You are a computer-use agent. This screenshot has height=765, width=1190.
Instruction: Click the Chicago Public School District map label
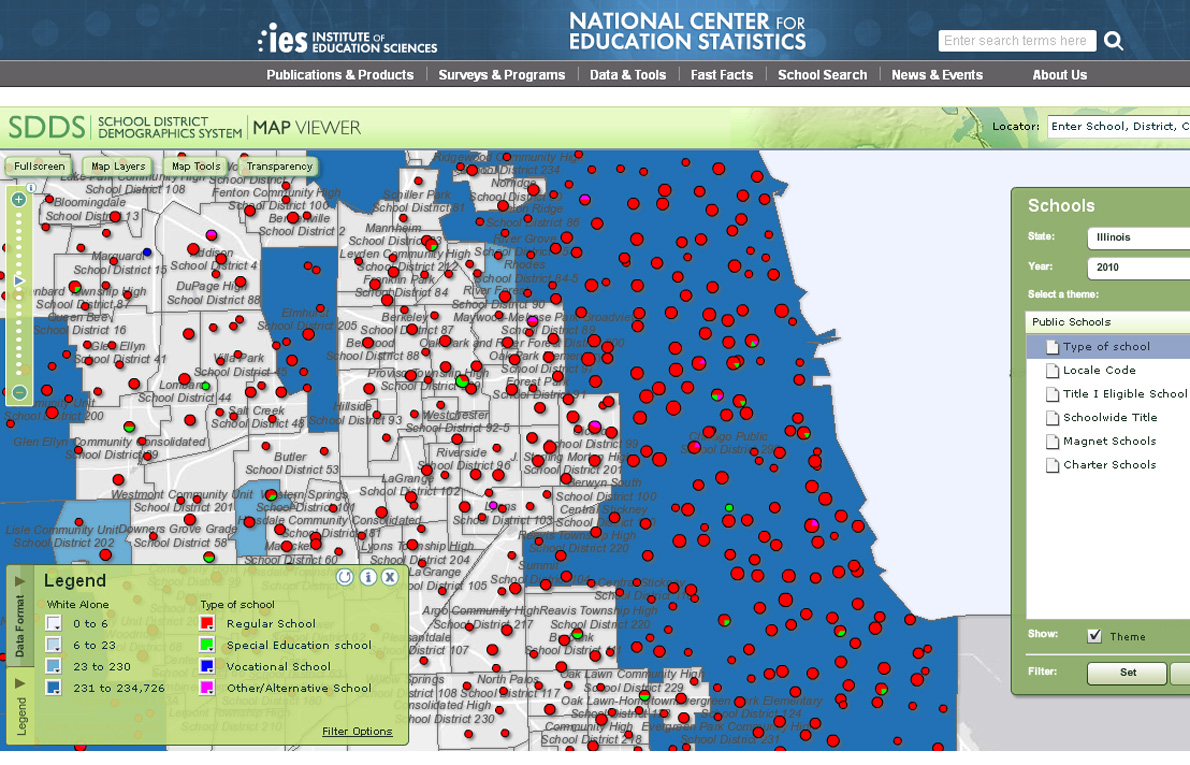(729, 442)
